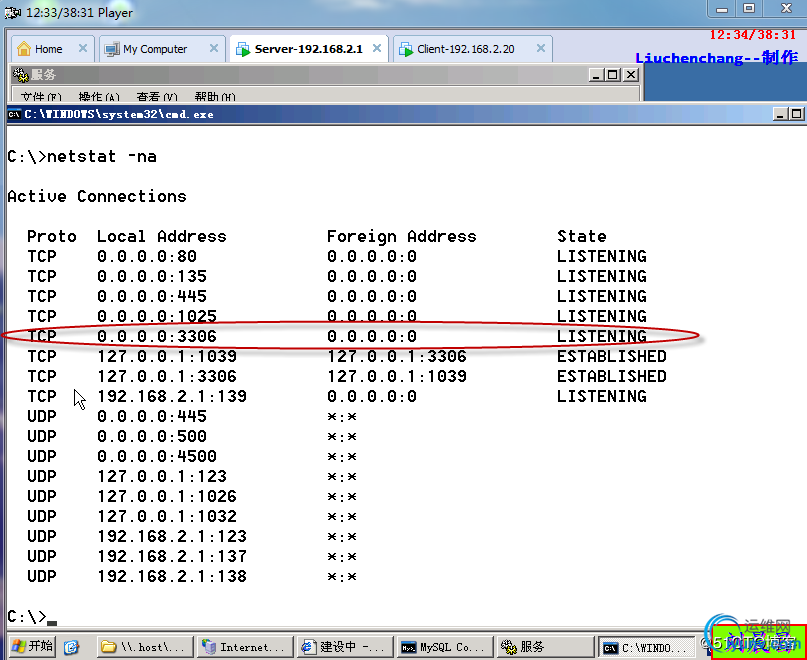807x660 pixels.
Task: Click UDP local address 0.0.0.0:500
Action: pos(152,437)
